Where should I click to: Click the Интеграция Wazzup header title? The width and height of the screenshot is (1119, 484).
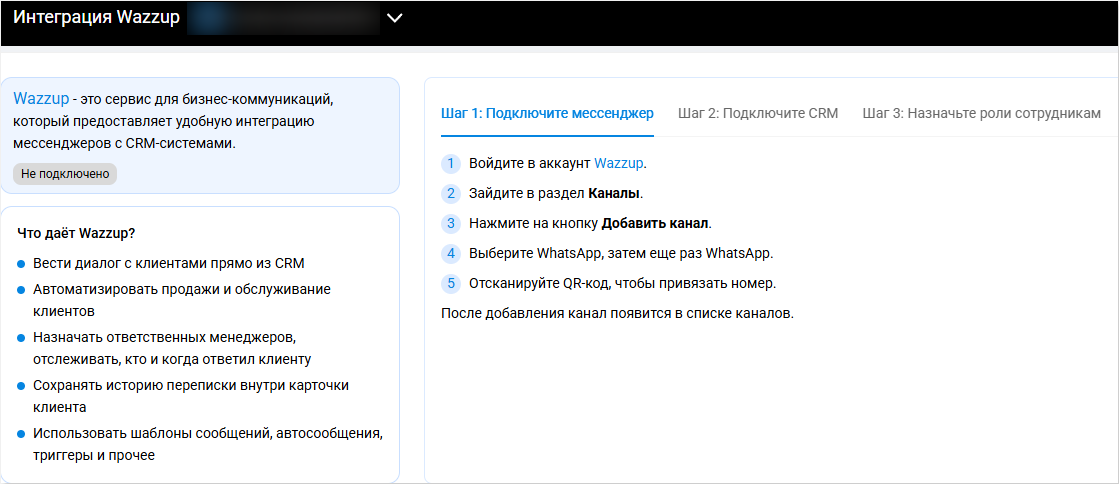click(96, 18)
